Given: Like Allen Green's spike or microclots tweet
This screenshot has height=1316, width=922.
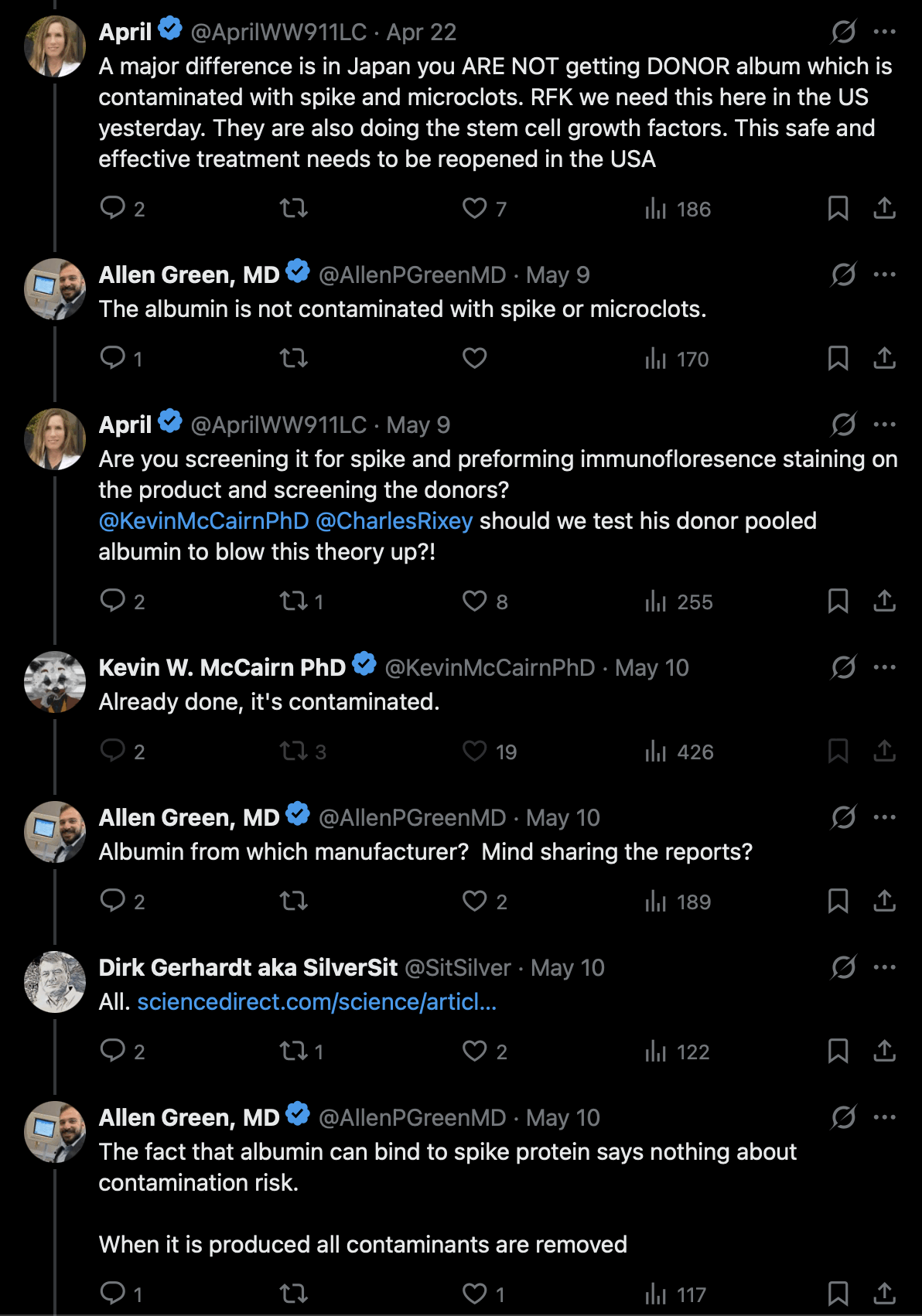Looking at the screenshot, I should coord(474,358).
